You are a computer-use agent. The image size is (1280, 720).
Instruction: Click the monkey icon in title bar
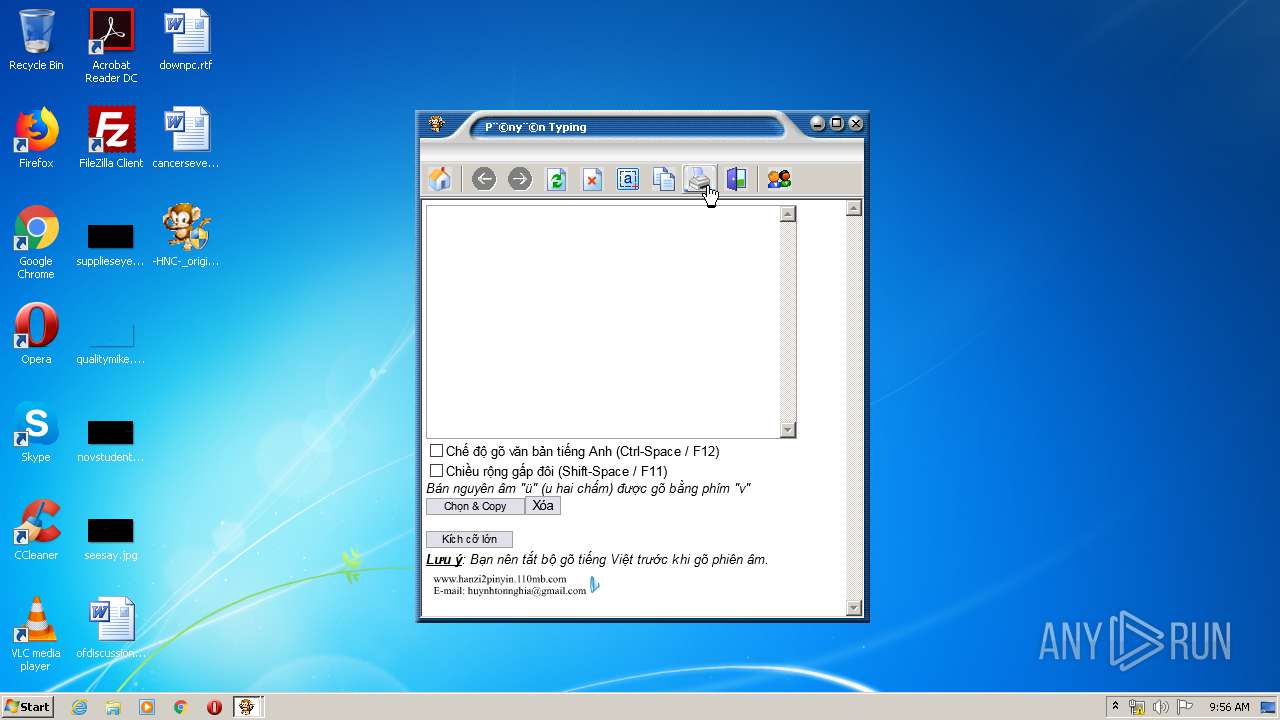click(x=437, y=124)
